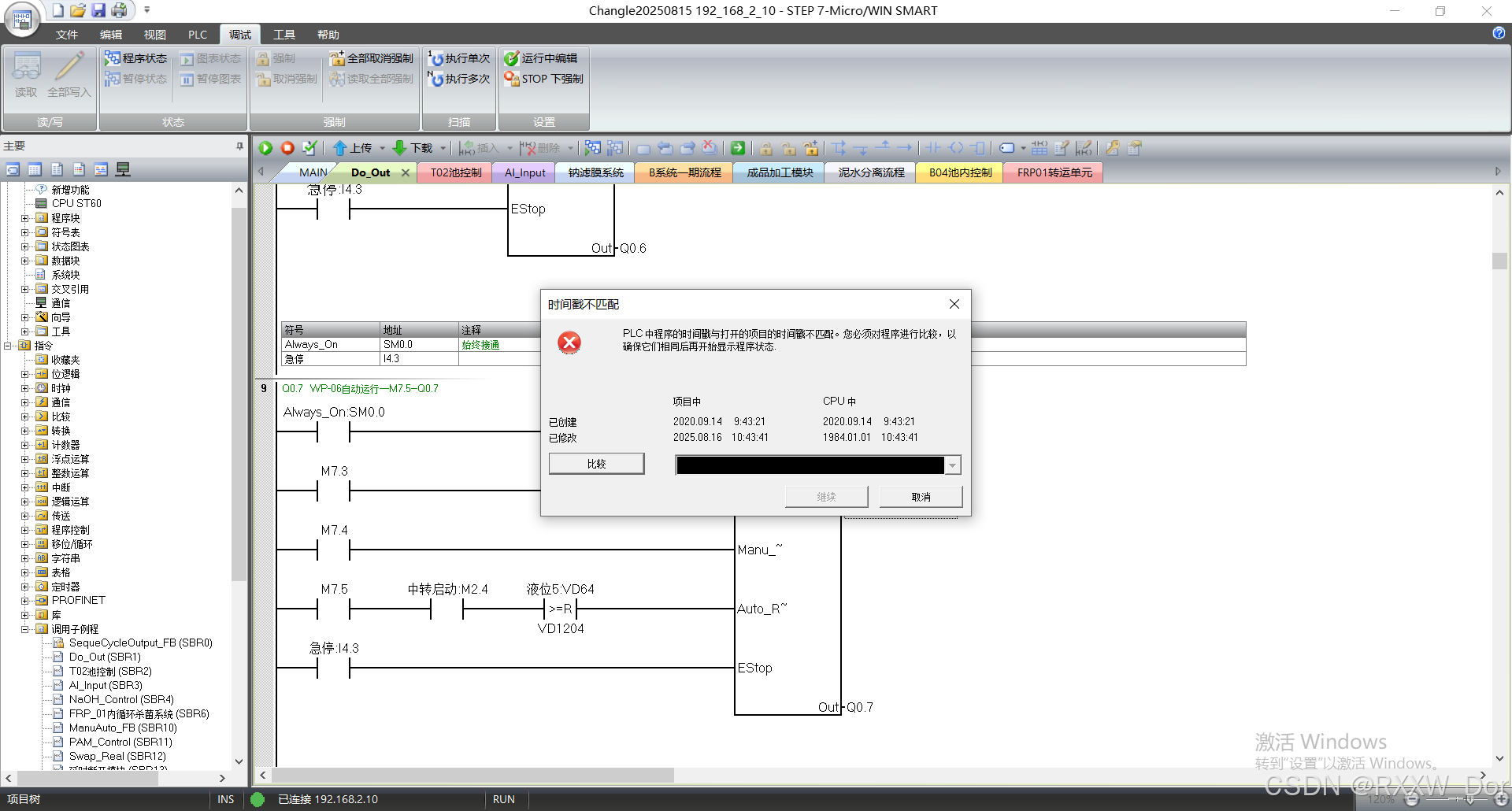This screenshot has width=1512, height=811.
Task: Collapse the 指令 tree node
Action: coord(7,346)
